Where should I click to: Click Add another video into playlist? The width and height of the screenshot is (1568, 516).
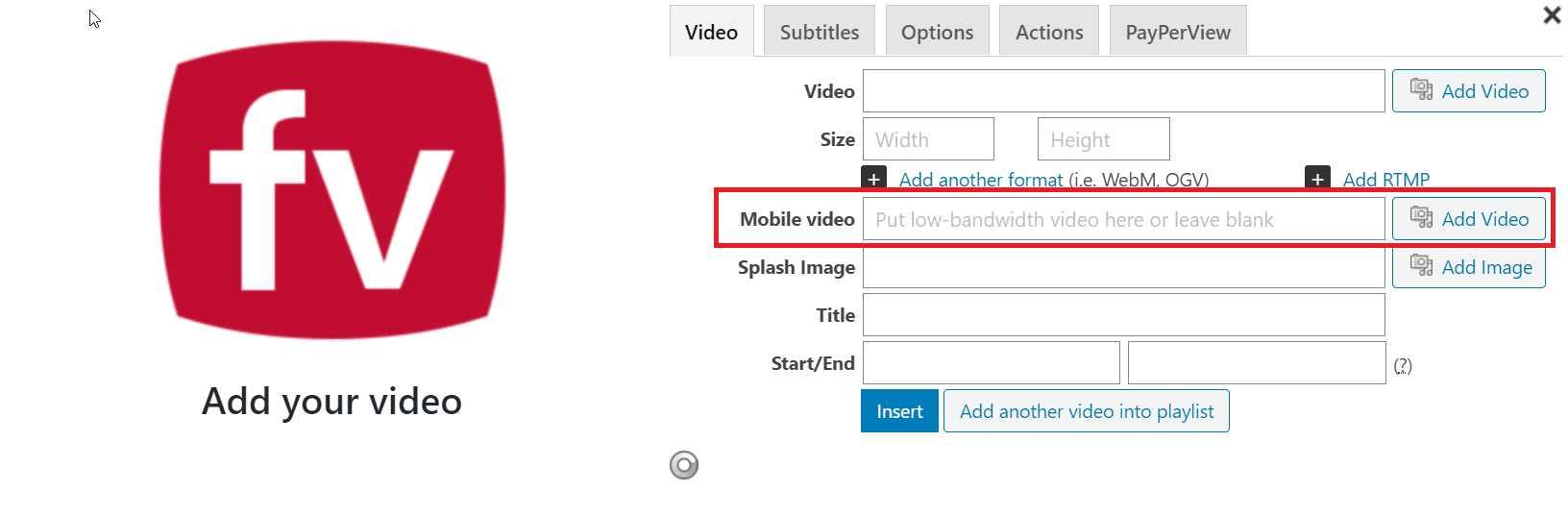tap(1087, 411)
